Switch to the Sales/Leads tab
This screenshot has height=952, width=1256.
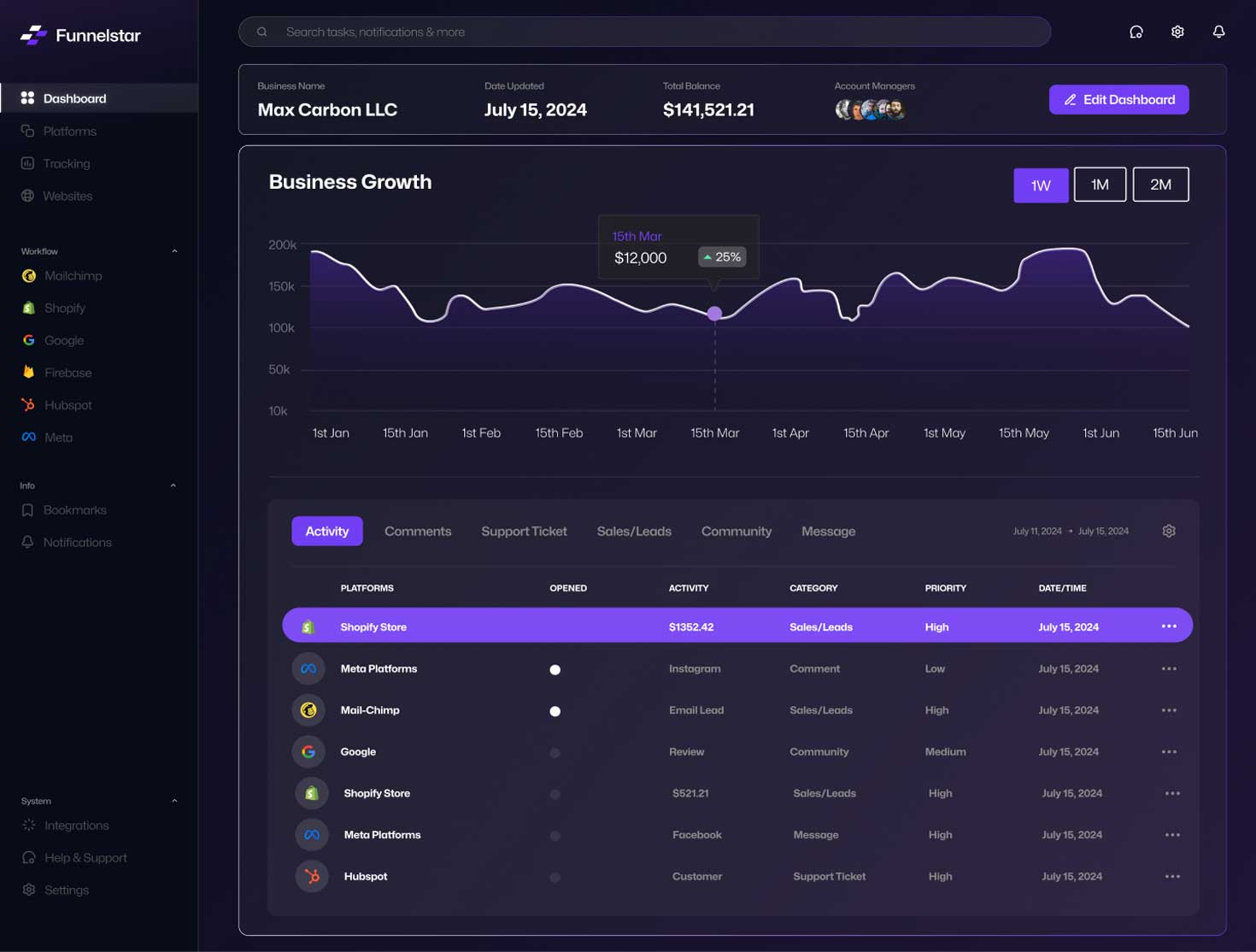point(634,531)
